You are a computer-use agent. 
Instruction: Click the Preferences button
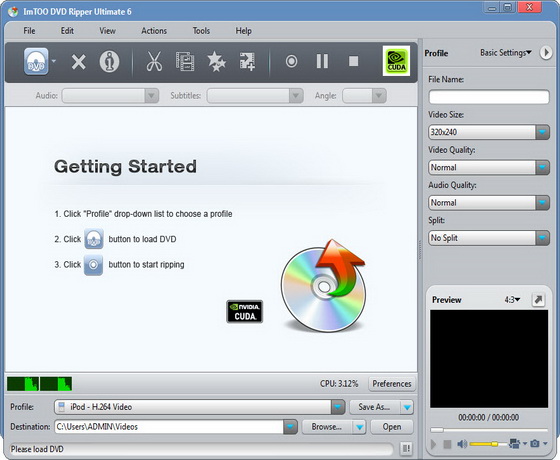pyautogui.click(x=392, y=384)
